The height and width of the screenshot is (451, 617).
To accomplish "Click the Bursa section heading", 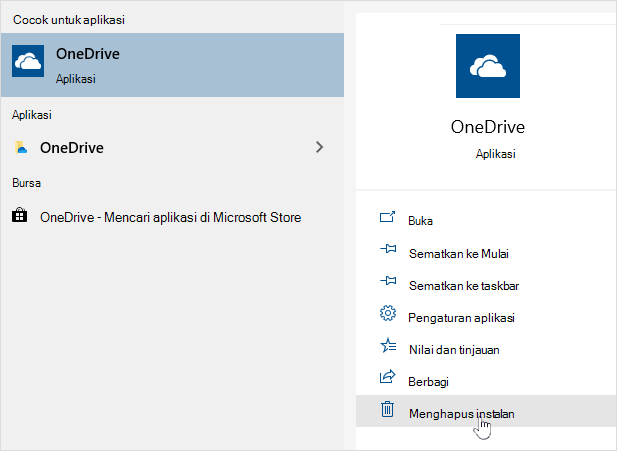I will coord(26,183).
